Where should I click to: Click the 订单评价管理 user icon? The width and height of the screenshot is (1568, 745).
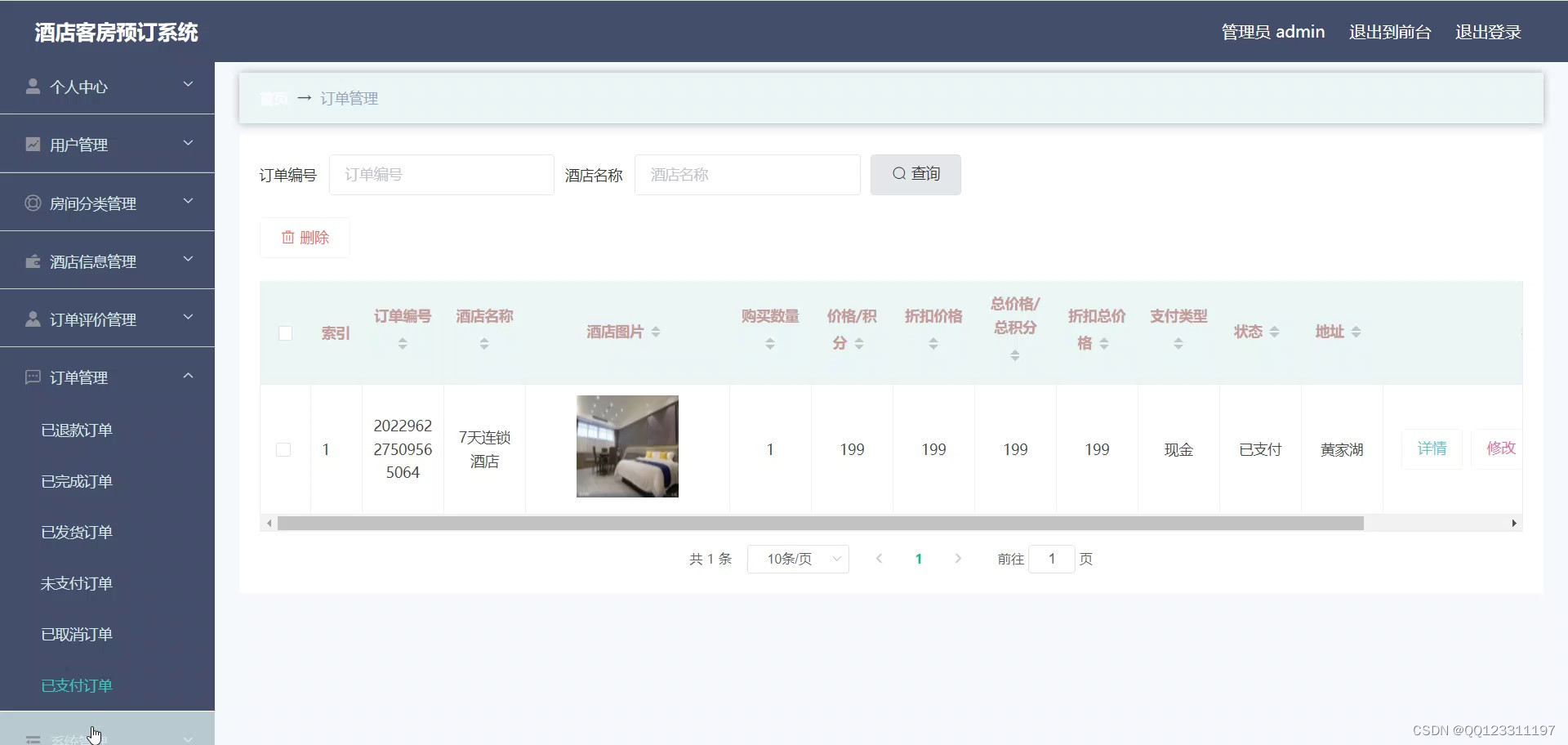[33, 319]
